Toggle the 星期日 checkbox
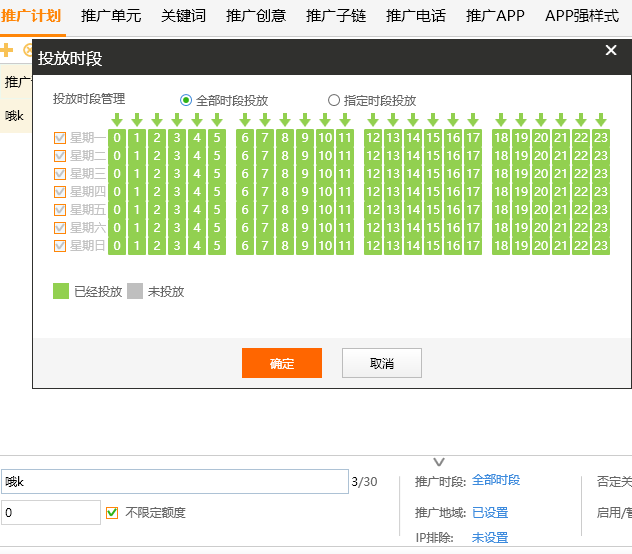Viewport: 632px width, 554px height. pos(60,246)
